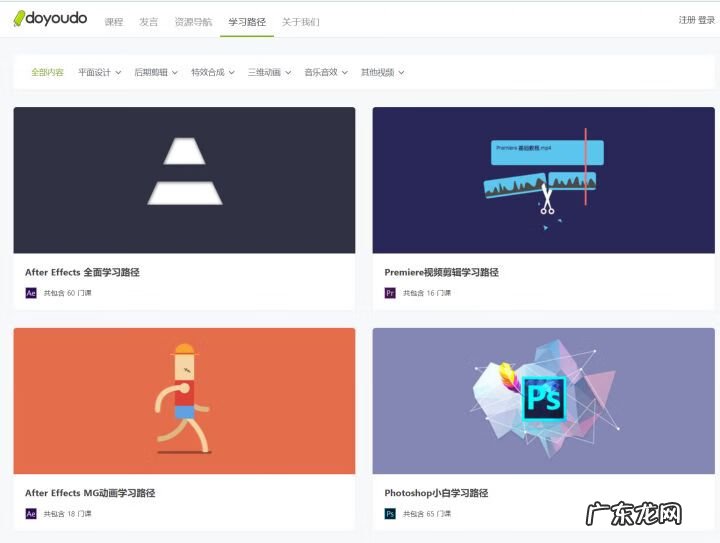Open the Photoshop Ps logo thumbnail

[x=544, y=401]
